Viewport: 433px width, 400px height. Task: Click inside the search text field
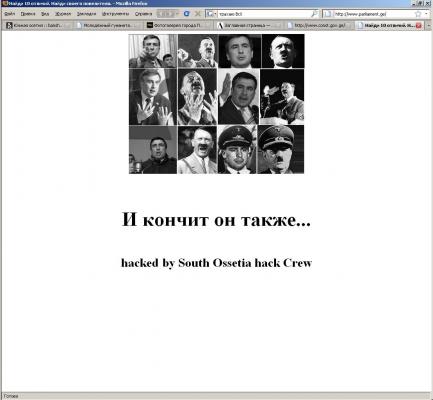click(263, 14)
